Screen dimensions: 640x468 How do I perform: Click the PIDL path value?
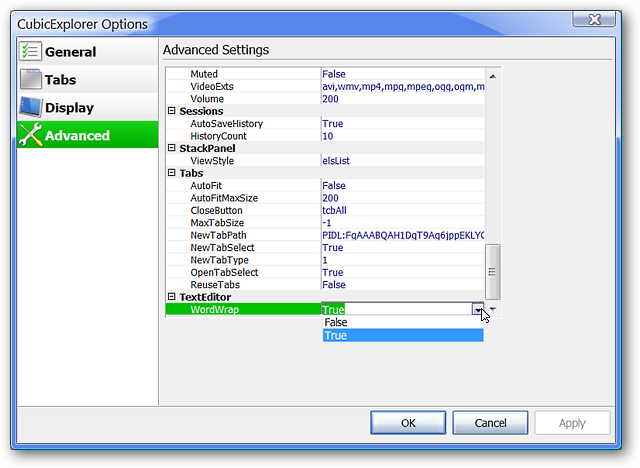tap(403, 235)
